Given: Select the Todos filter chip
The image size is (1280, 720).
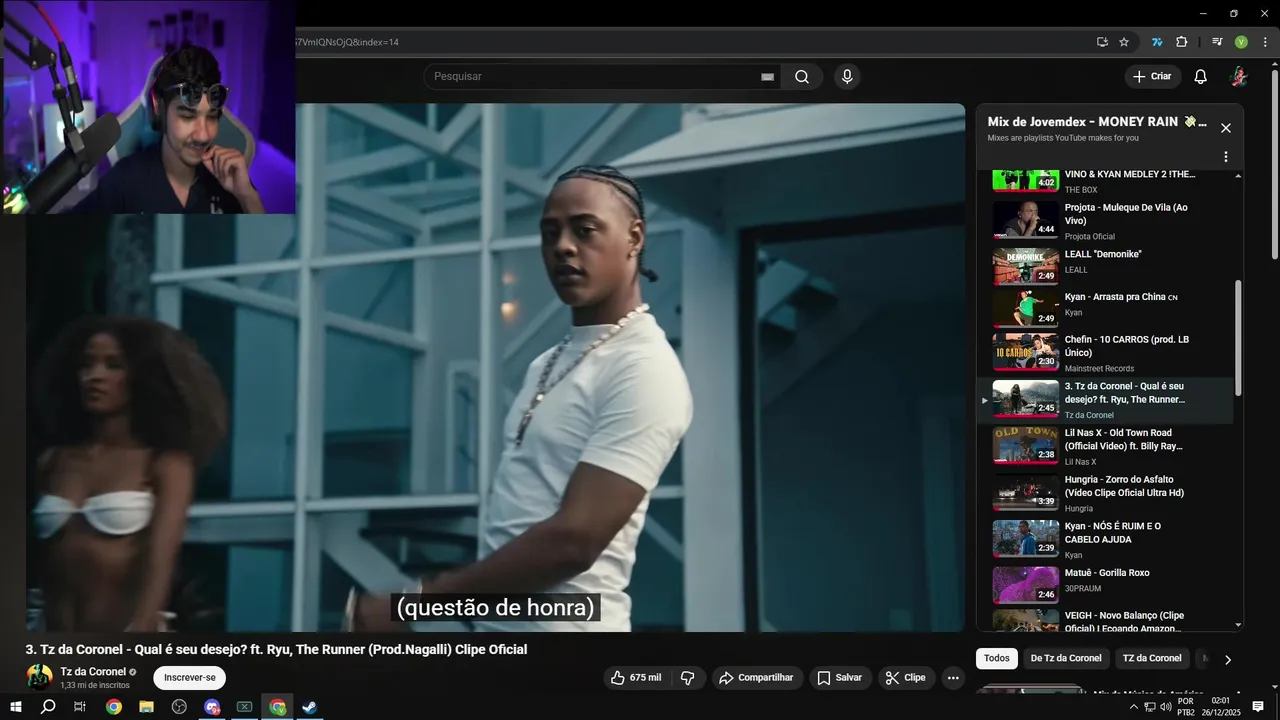Looking at the screenshot, I should [997, 658].
